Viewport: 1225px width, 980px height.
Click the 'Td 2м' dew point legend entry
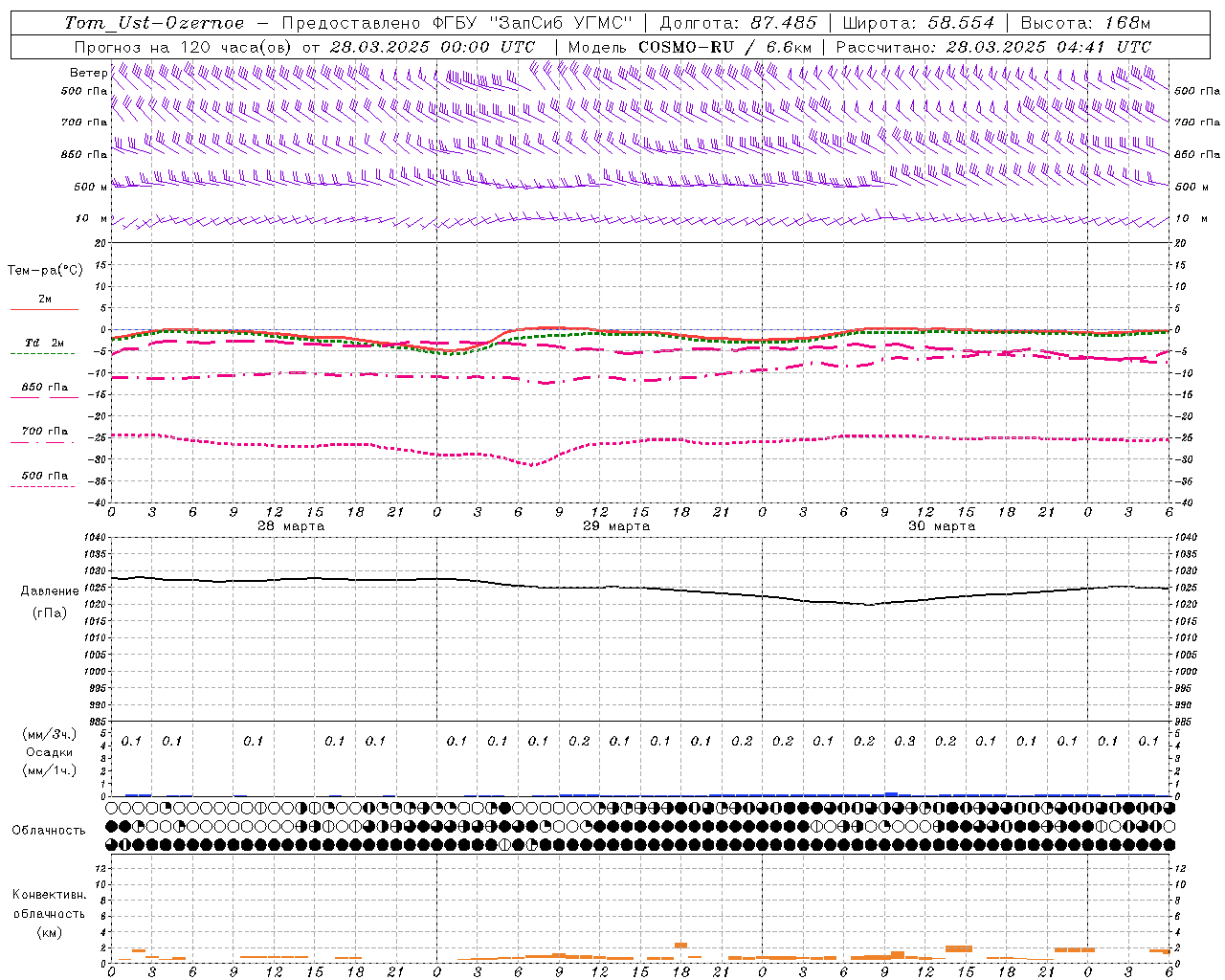pyautogui.click(x=44, y=343)
